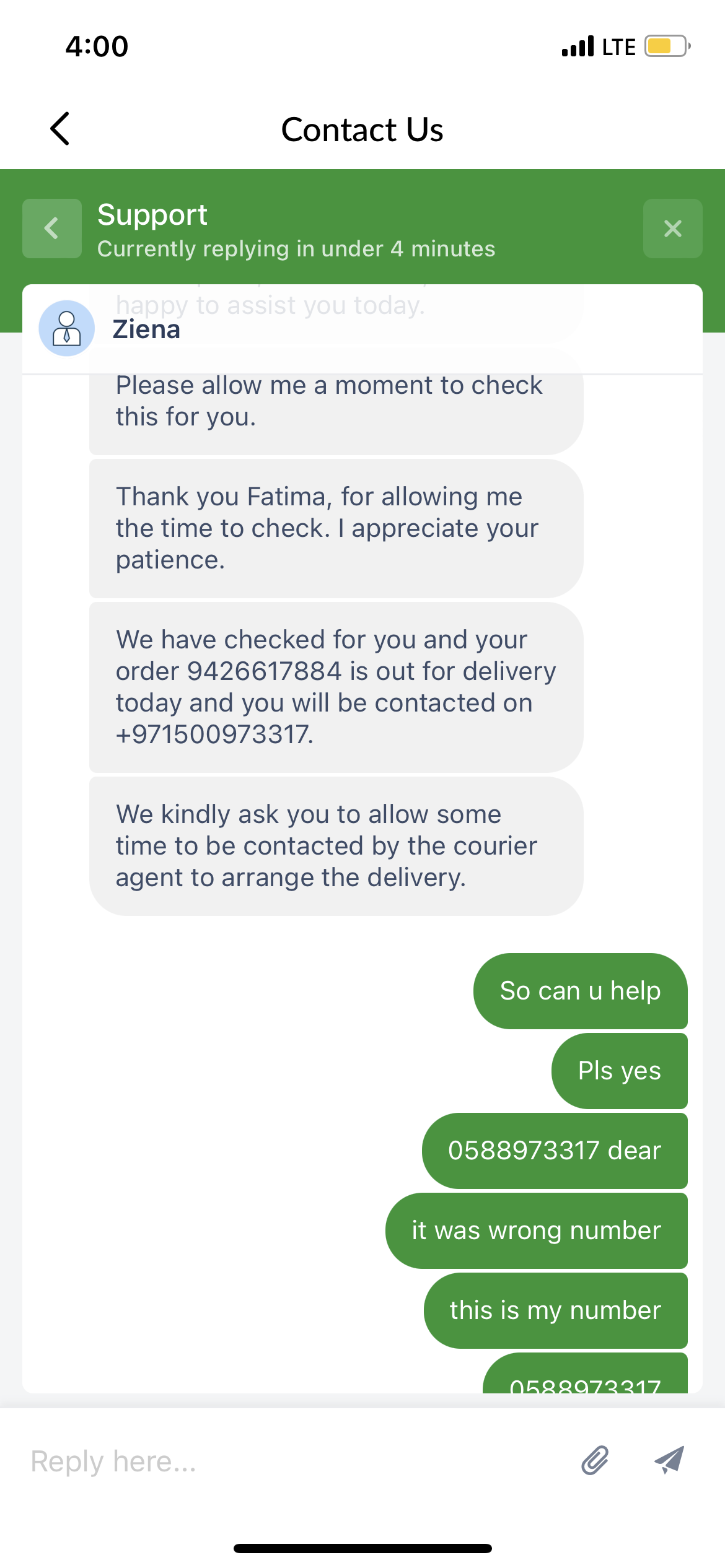Tap the cellular signal bars icon

[x=578, y=46]
